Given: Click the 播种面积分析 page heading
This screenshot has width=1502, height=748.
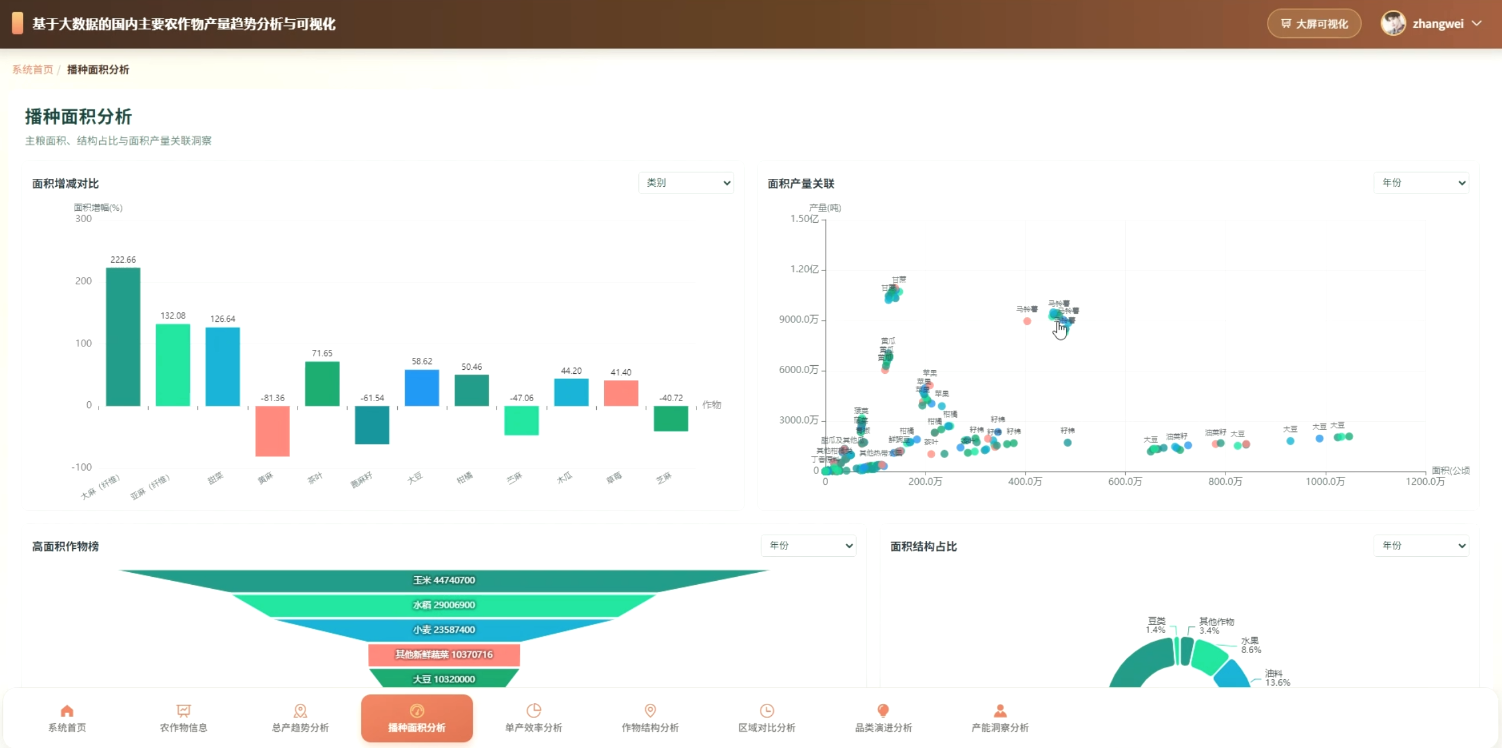Looking at the screenshot, I should (78, 117).
